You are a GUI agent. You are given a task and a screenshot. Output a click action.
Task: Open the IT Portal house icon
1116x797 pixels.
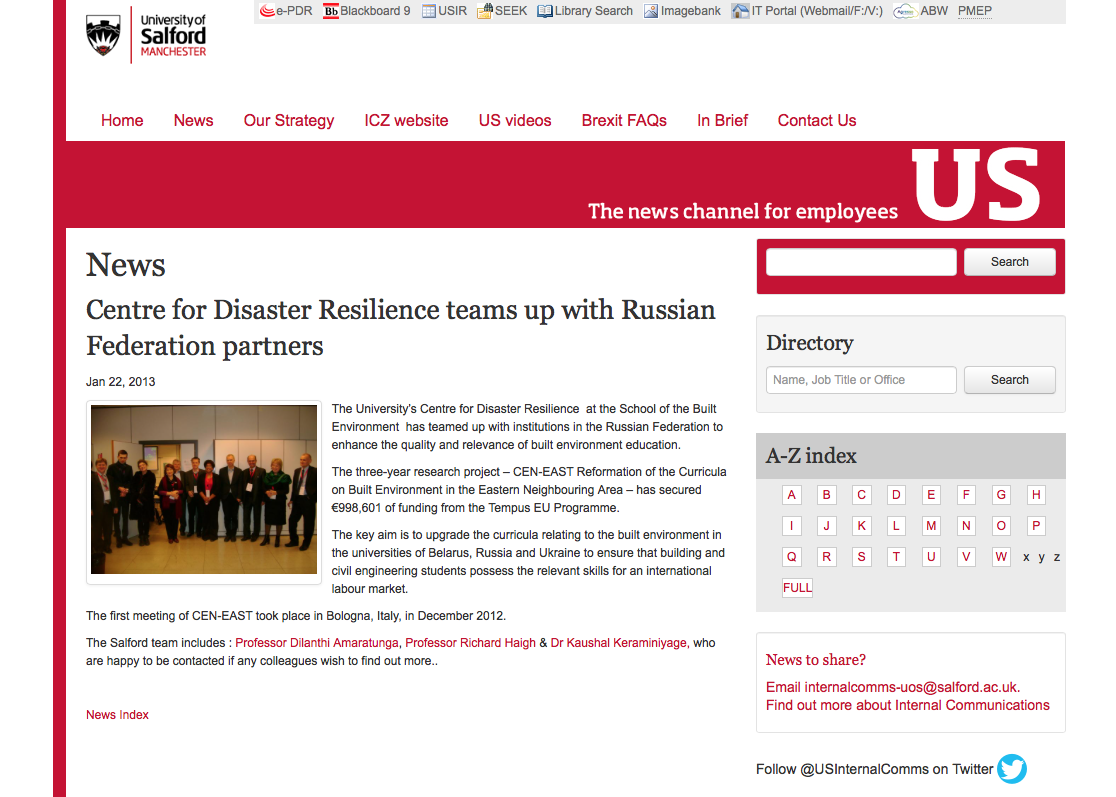(x=740, y=11)
